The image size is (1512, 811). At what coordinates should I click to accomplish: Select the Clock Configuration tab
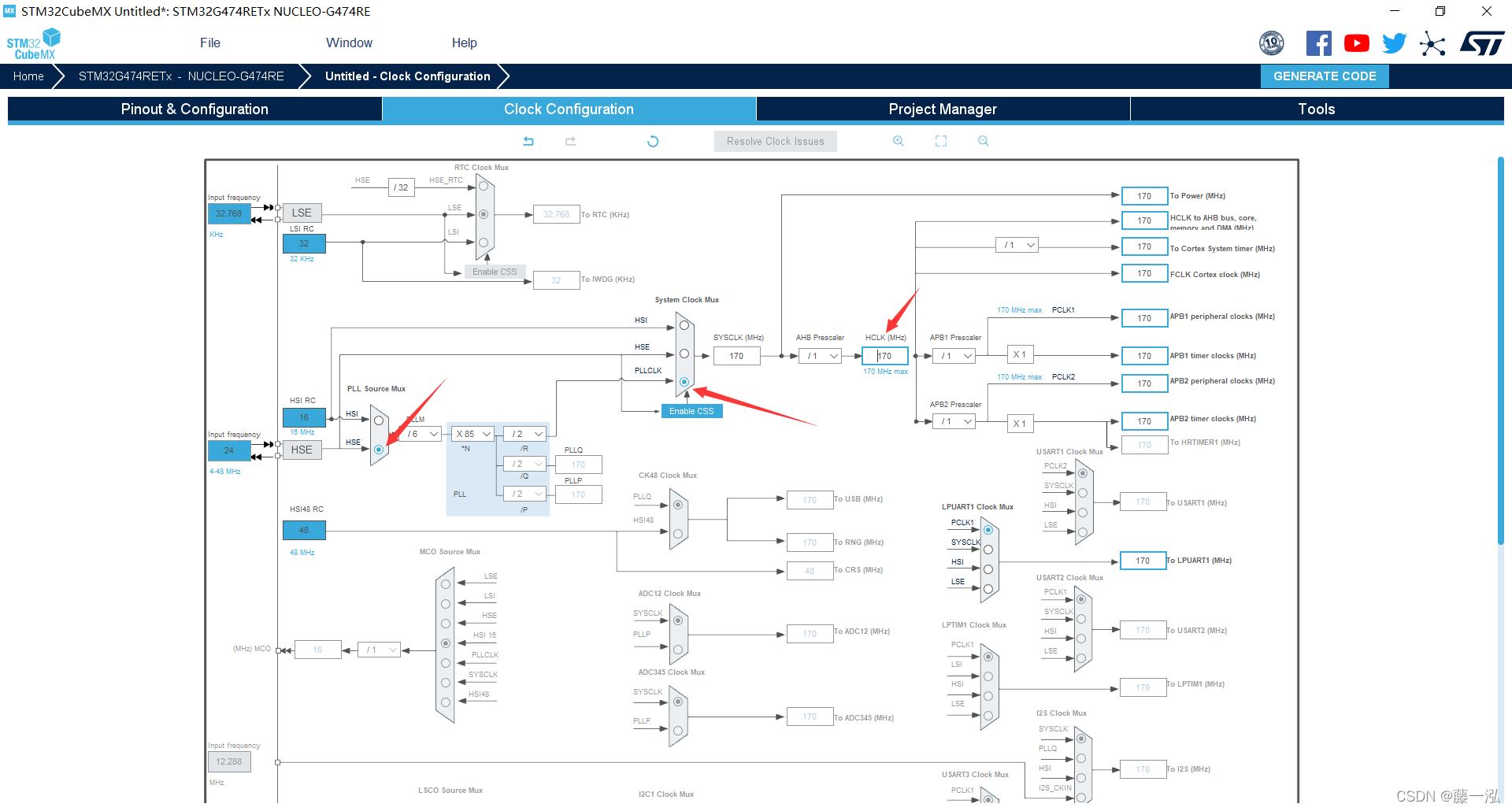pos(569,109)
